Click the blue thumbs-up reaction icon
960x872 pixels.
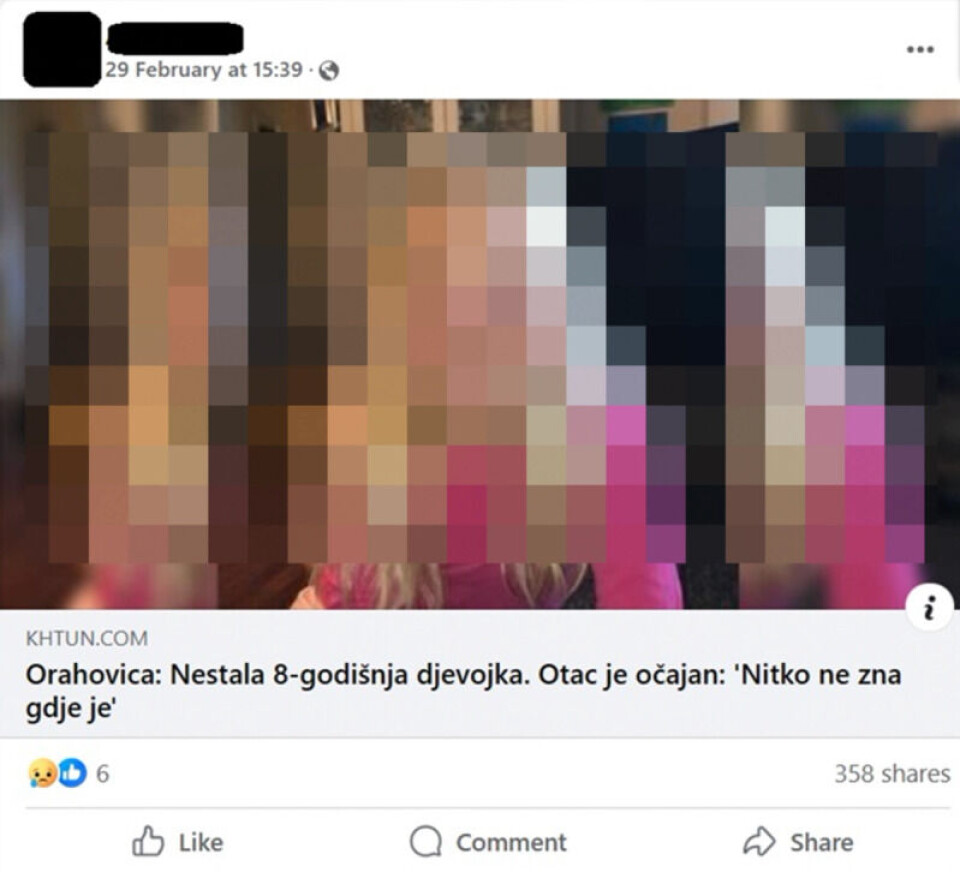click(72, 773)
